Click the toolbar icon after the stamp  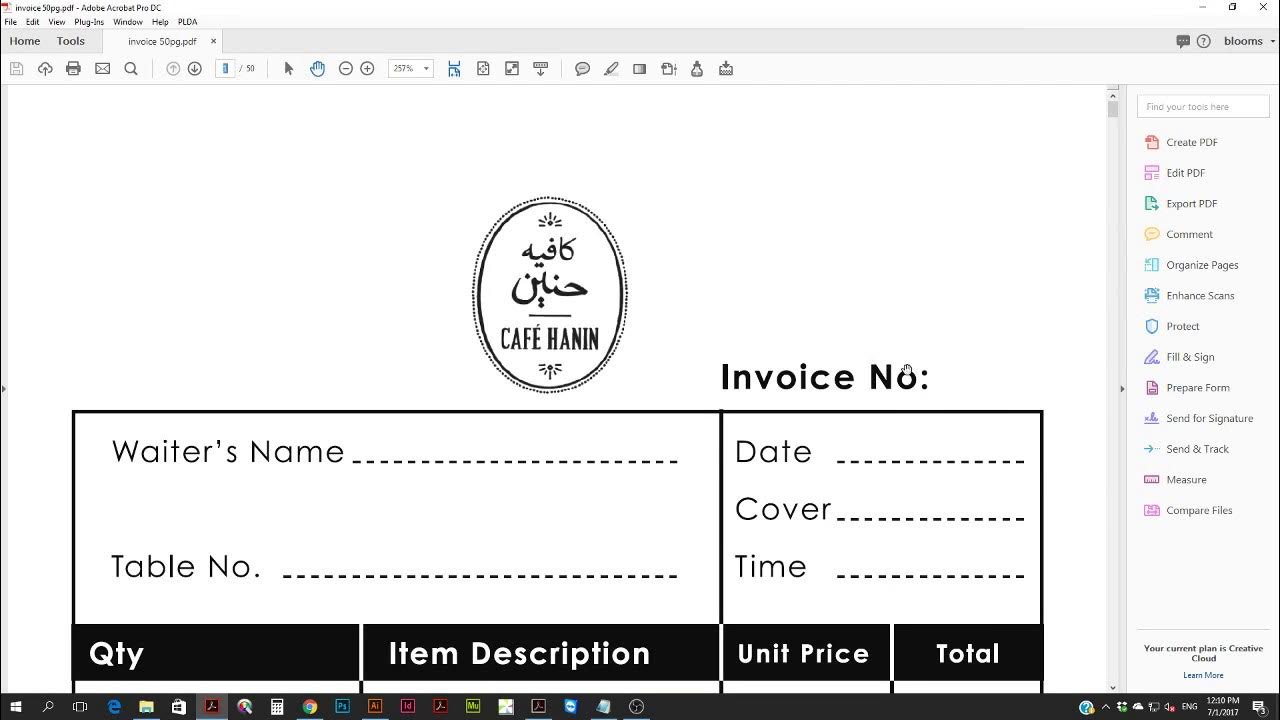[x=726, y=69]
